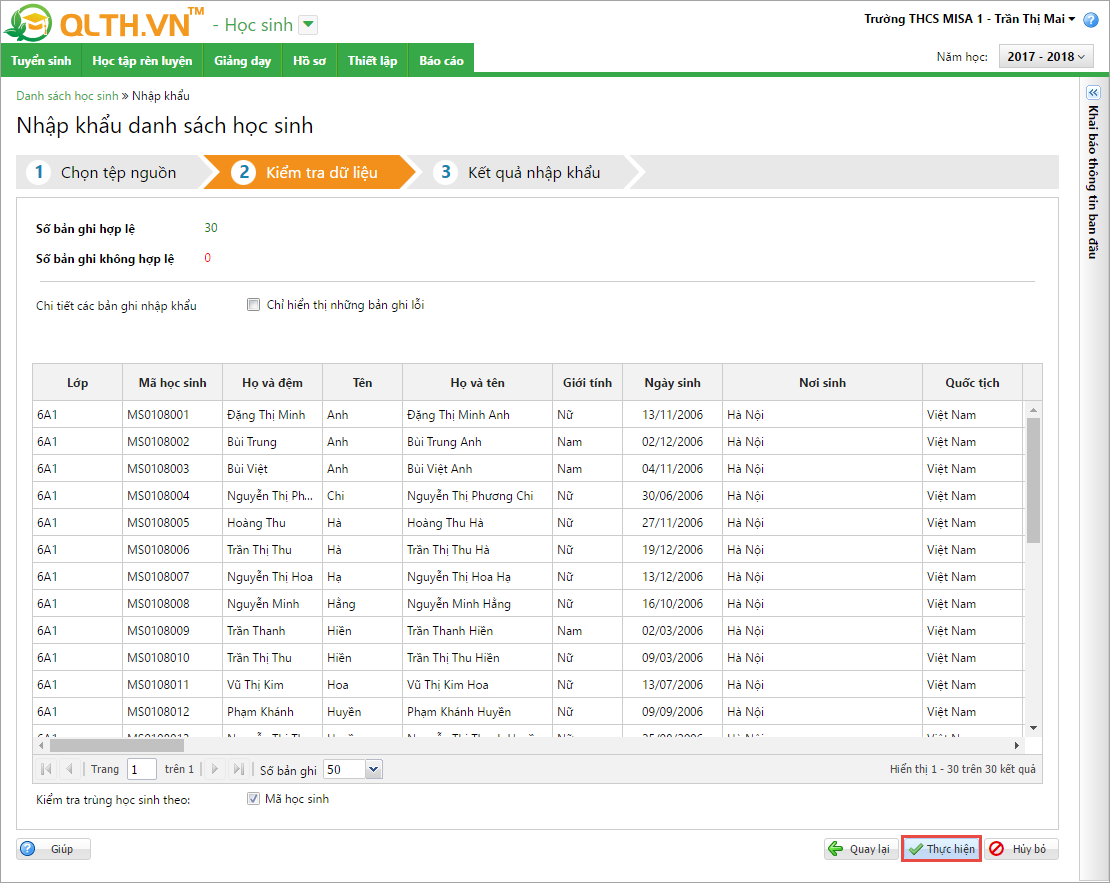Open the Thiết lập menu
The width and height of the screenshot is (1110, 883).
(x=372, y=61)
